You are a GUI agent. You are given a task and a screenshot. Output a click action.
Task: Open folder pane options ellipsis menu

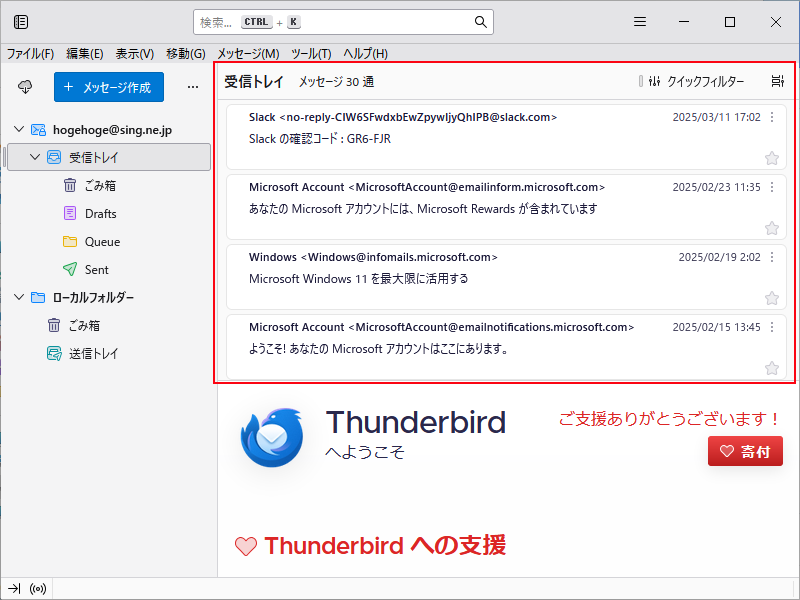(193, 87)
